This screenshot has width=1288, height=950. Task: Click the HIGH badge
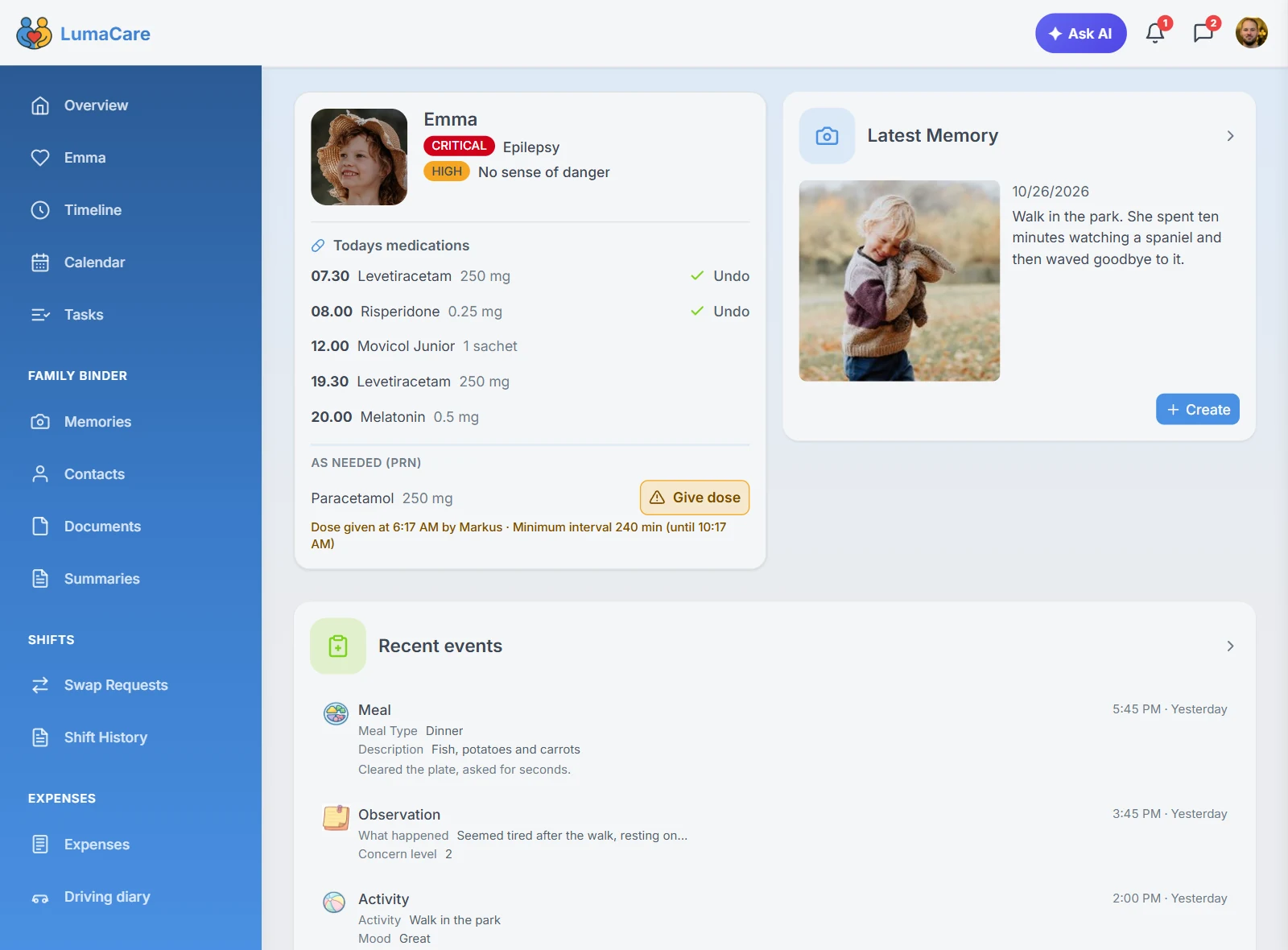(x=447, y=171)
